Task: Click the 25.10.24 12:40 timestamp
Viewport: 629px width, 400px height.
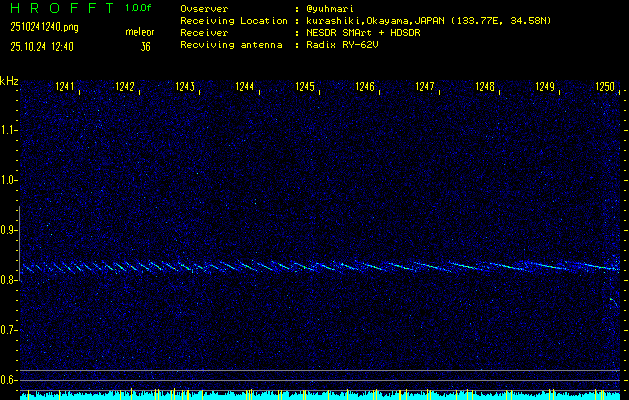Action: coord(43,46)
